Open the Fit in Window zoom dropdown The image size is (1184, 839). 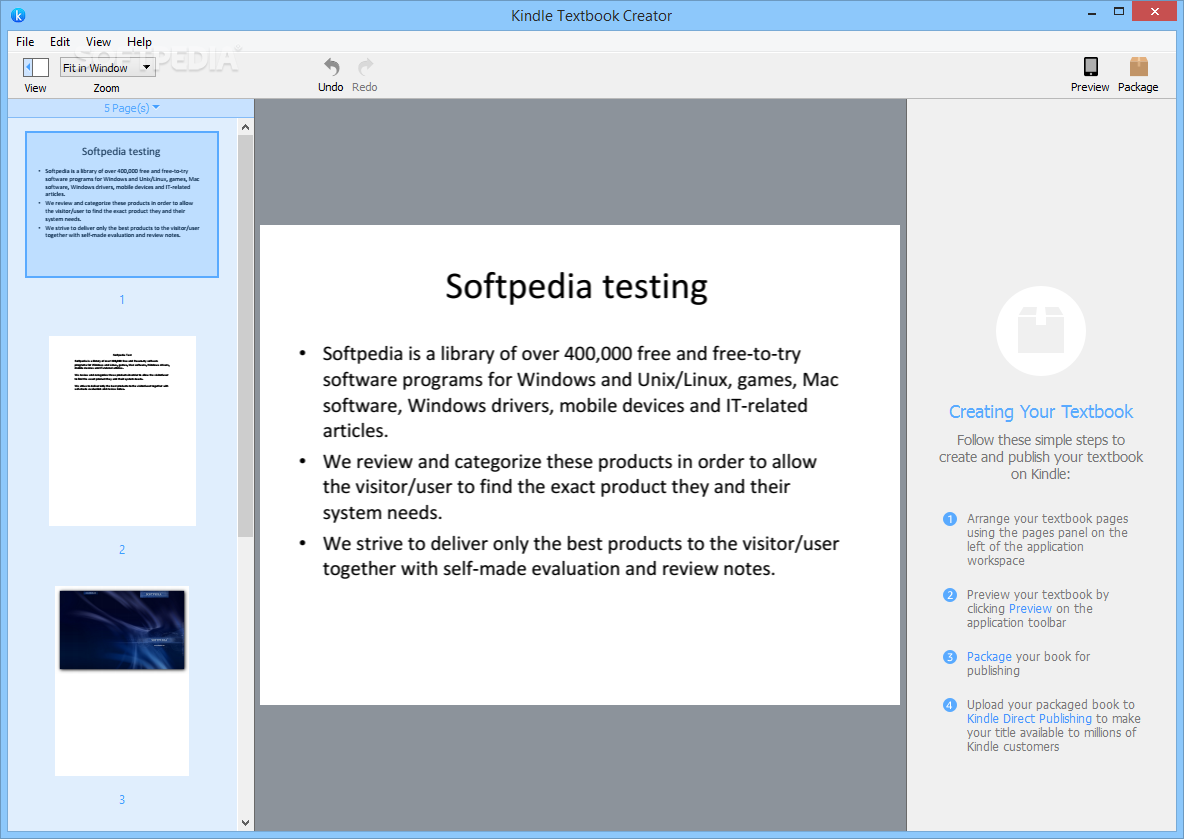108,67
